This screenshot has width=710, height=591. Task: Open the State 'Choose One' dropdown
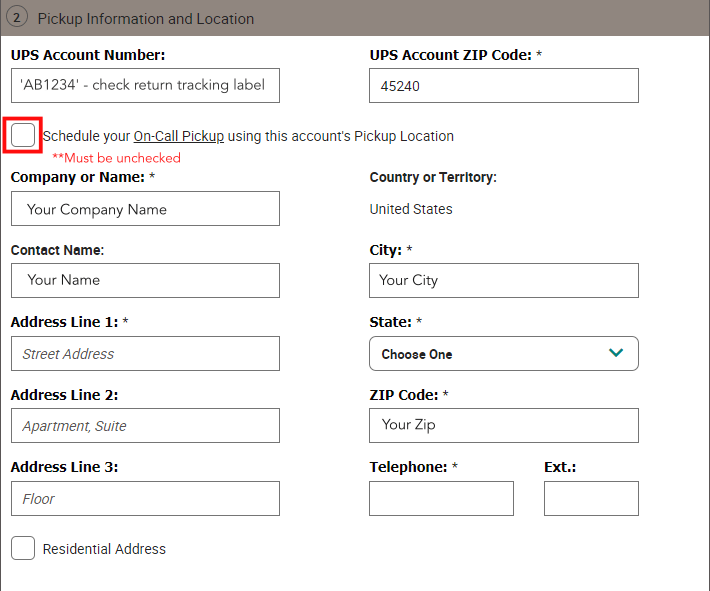click(503, 354)
